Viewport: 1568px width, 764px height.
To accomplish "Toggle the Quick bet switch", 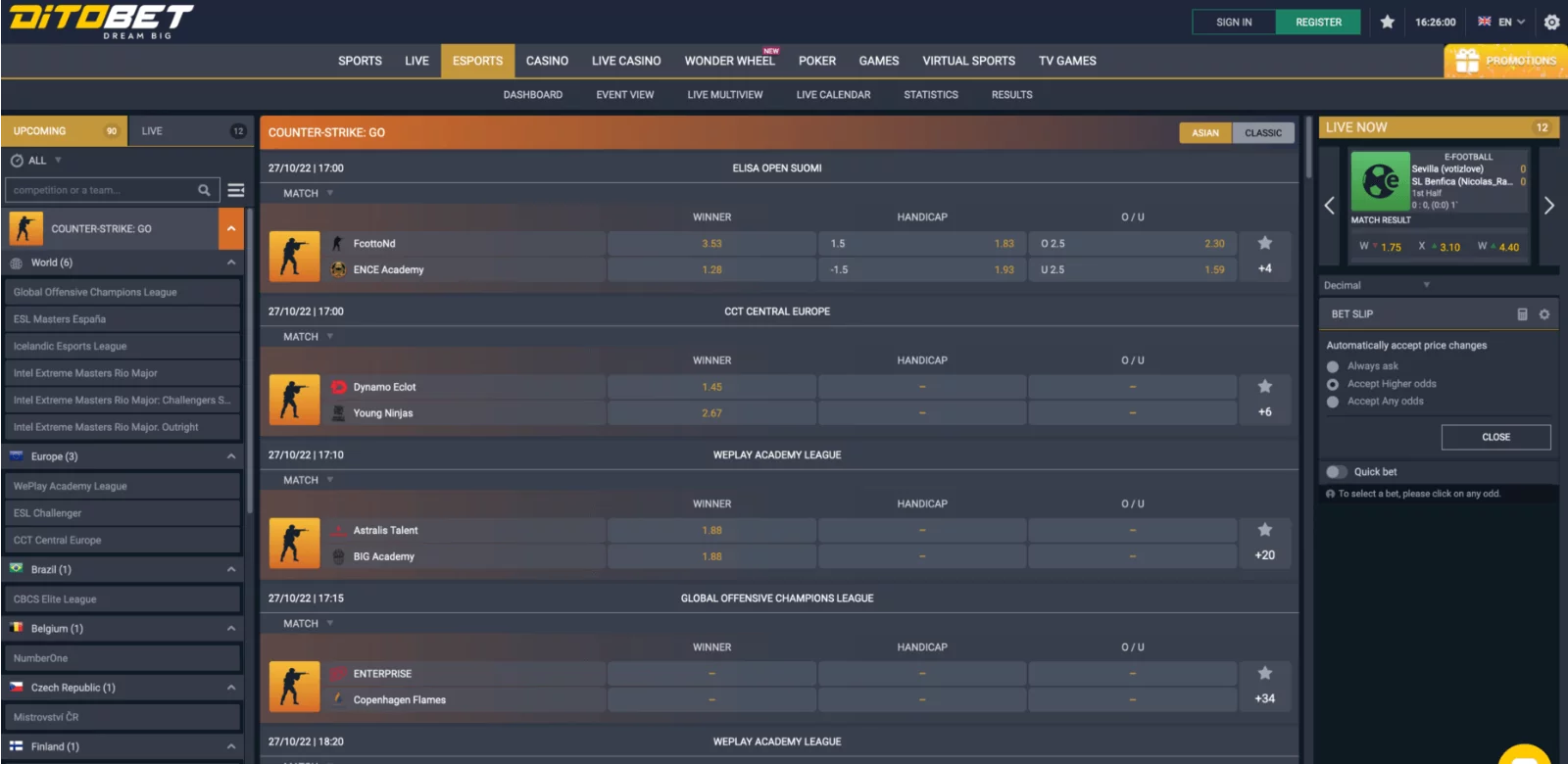I will click(1336, 472).
